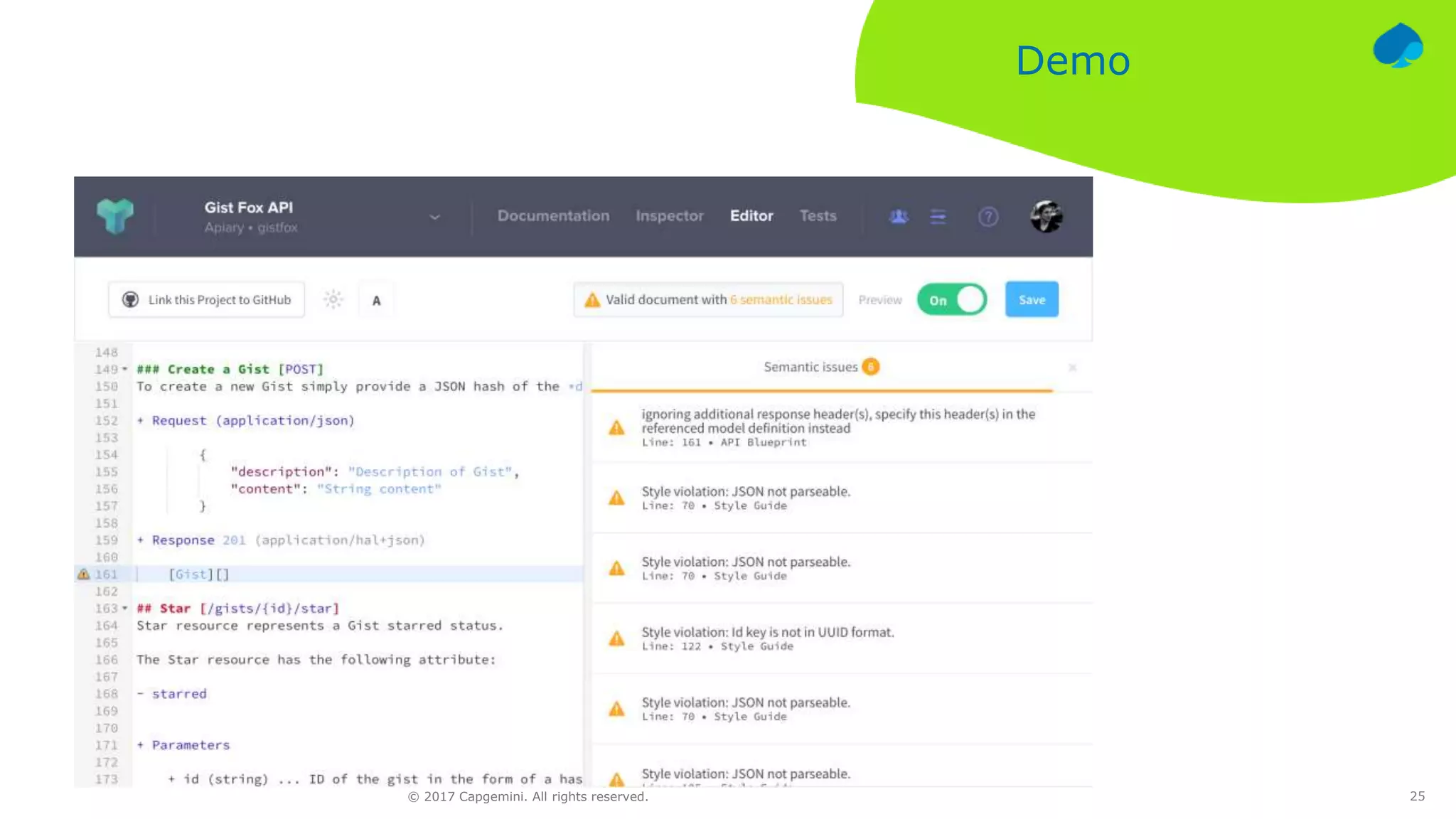Image resolution: width=1456 pixels, height=819 pixels.
Task: Click the help question mark icon
Action: [988, 216]
